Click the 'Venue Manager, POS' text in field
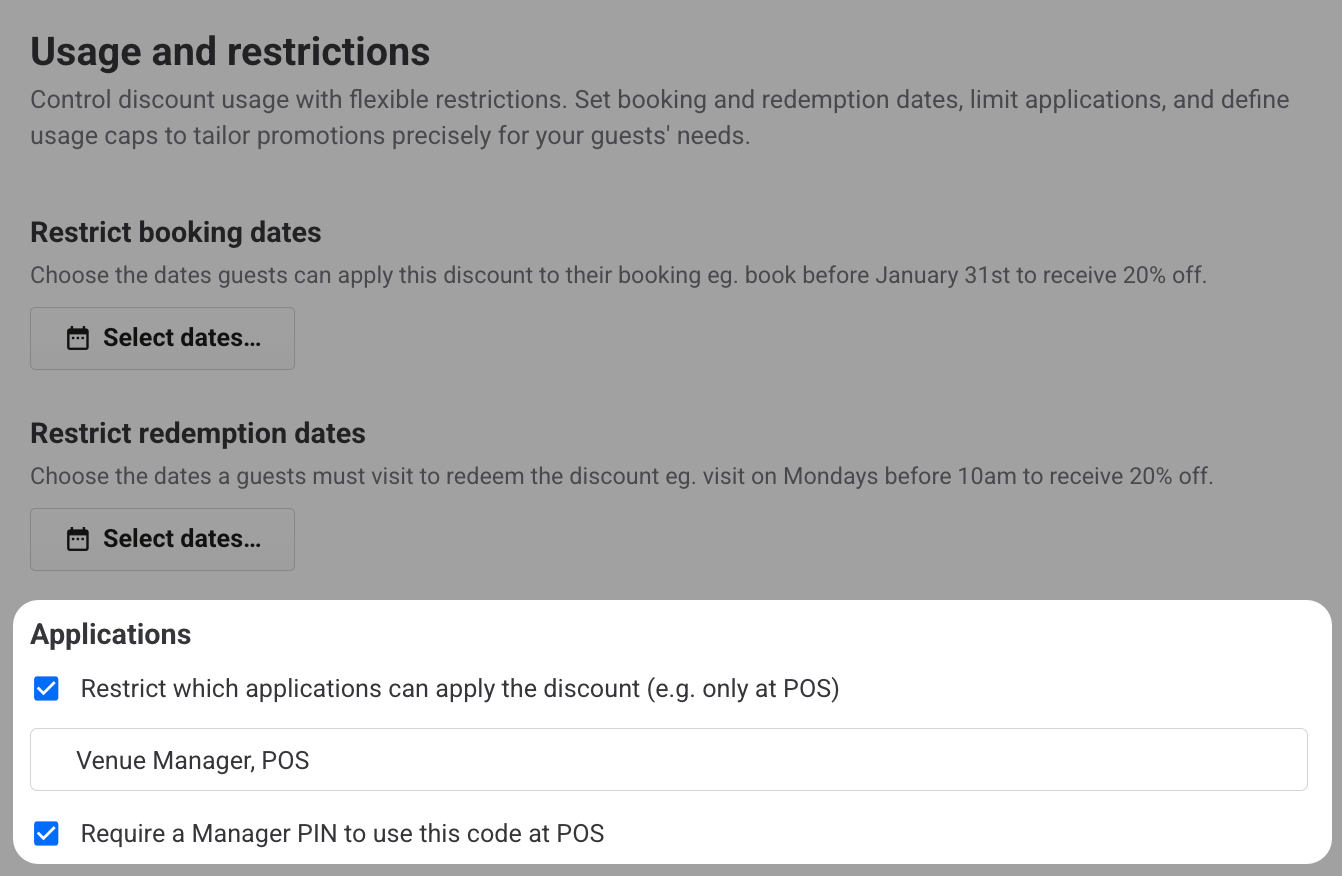The image size is (1342, 876). (193, 761)
